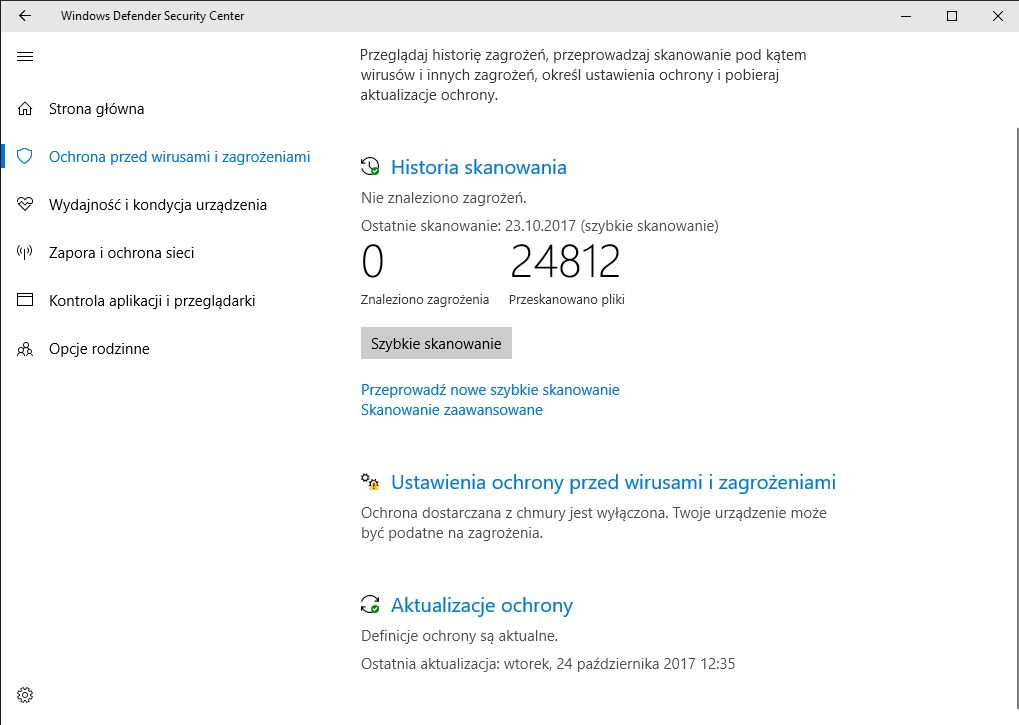This screenshot has width=1019, height=725.
Task: Open Aktualizacje ochrony link
Action: coord(482,605)
